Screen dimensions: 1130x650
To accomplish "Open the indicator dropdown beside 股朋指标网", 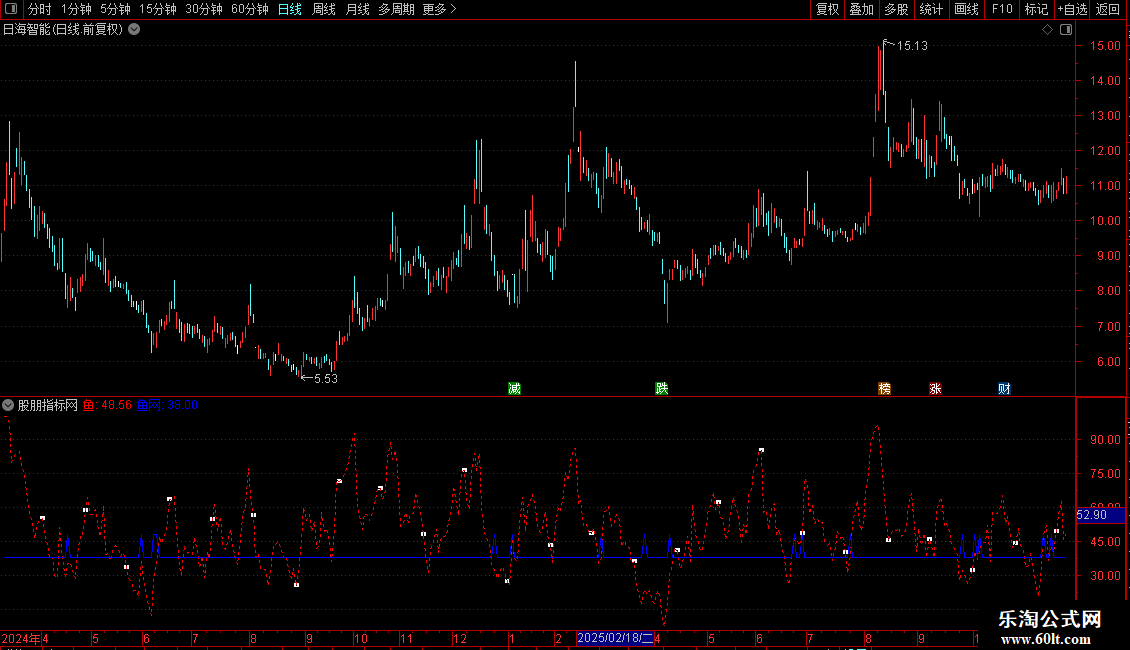I will point(8,405).
